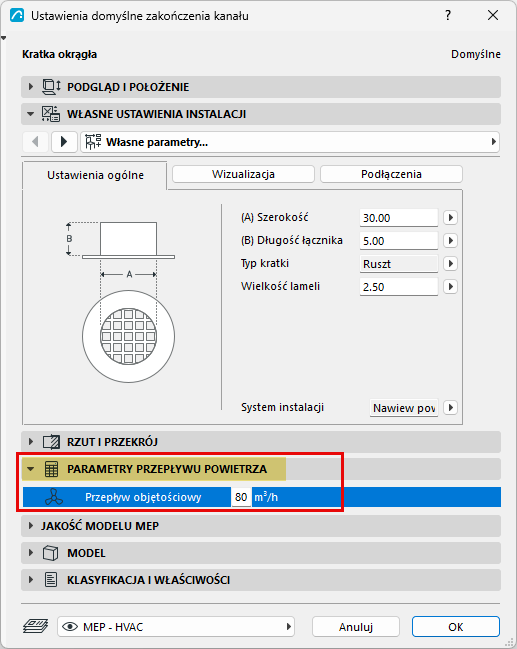This screenshot has width=517, height=649.
Task: Click the Klasyfikacja i właściwości list icon
Action: point(51,580)
